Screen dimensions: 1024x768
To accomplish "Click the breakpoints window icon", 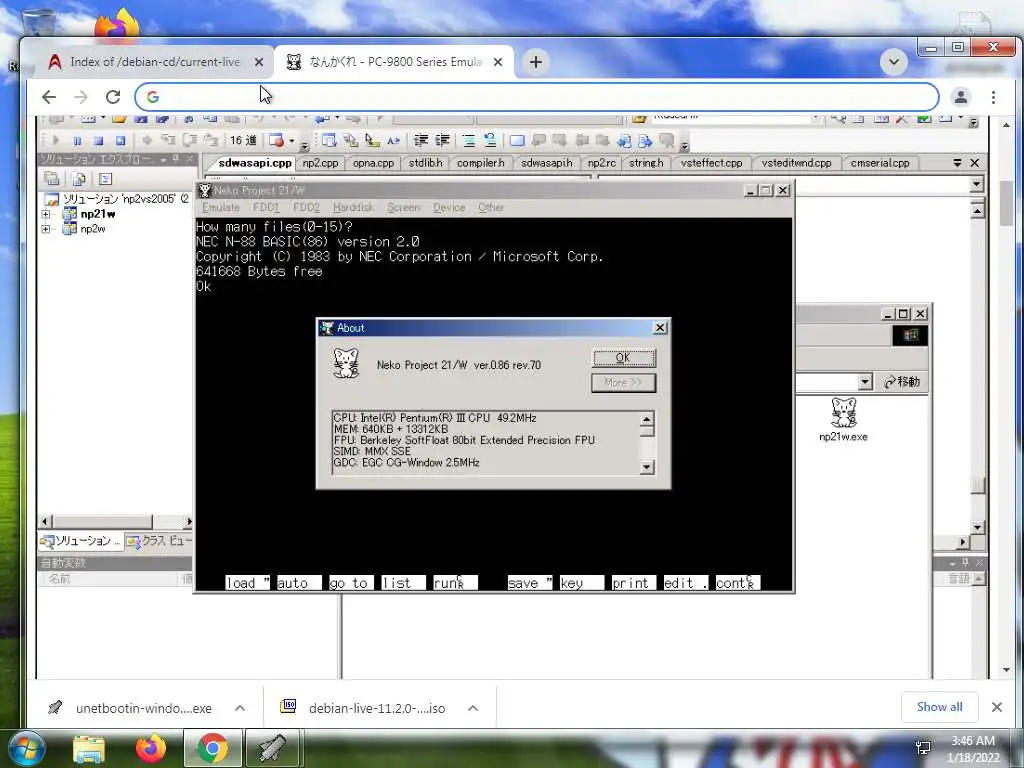I will (x=277, y=140).
